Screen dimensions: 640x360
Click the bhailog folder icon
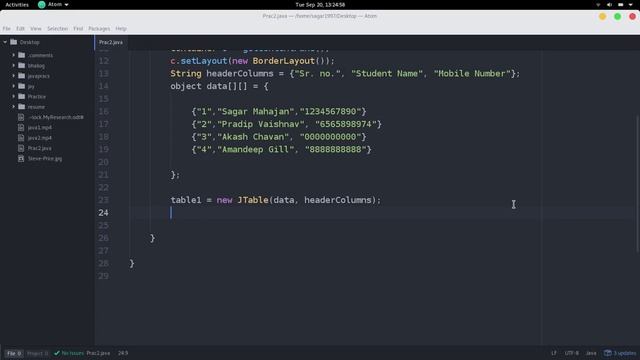(22, 65)
